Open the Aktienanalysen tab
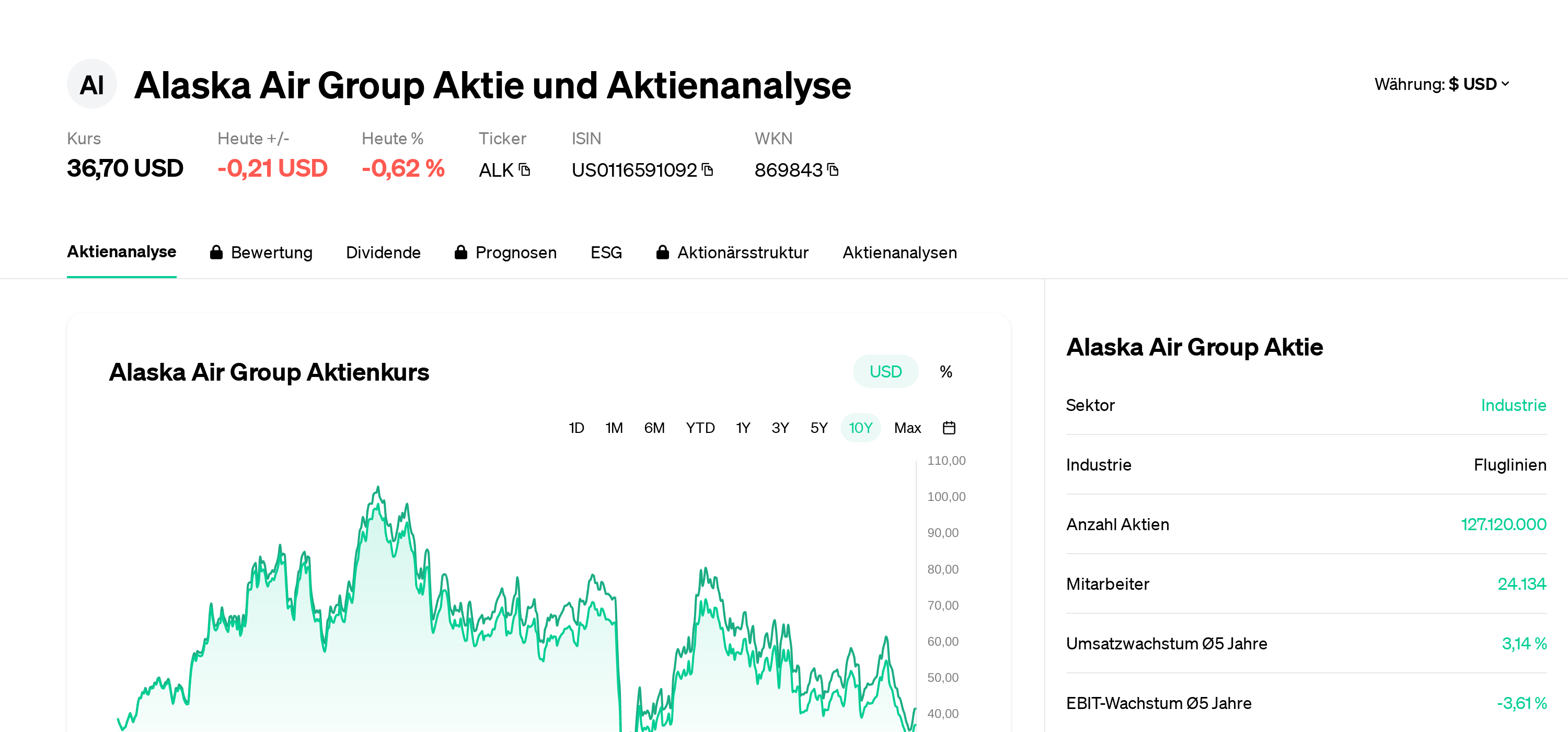Screen dimensions: 1568x732 point(900,253)
